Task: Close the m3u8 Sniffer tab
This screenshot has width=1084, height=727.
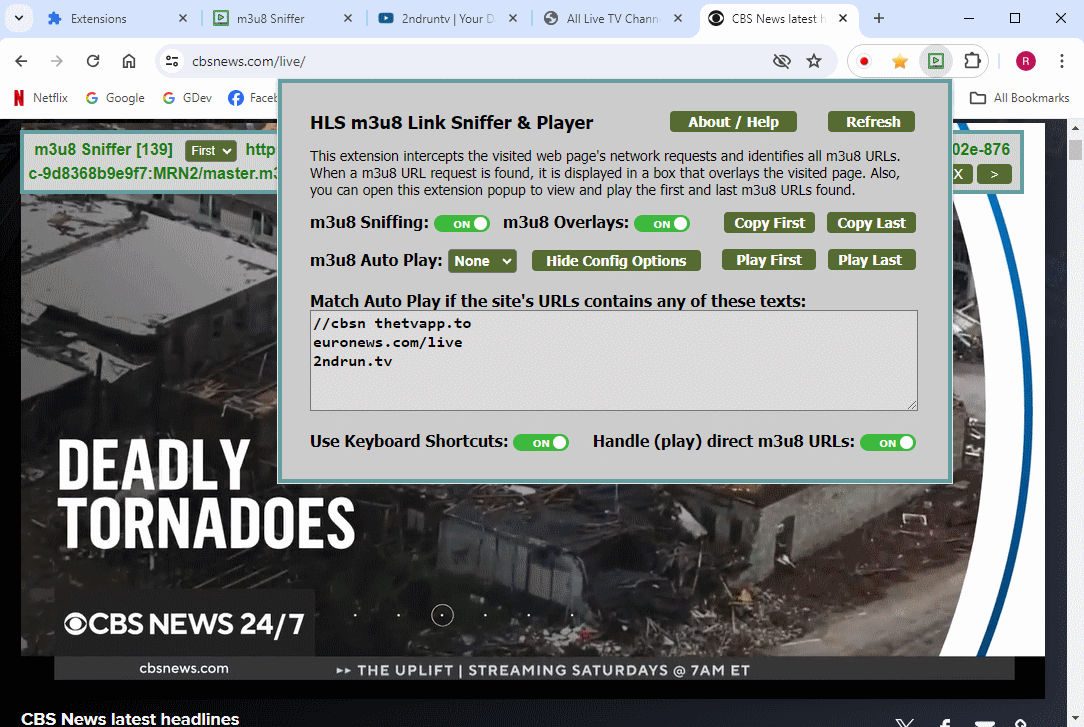Action: tap(348, 19)
